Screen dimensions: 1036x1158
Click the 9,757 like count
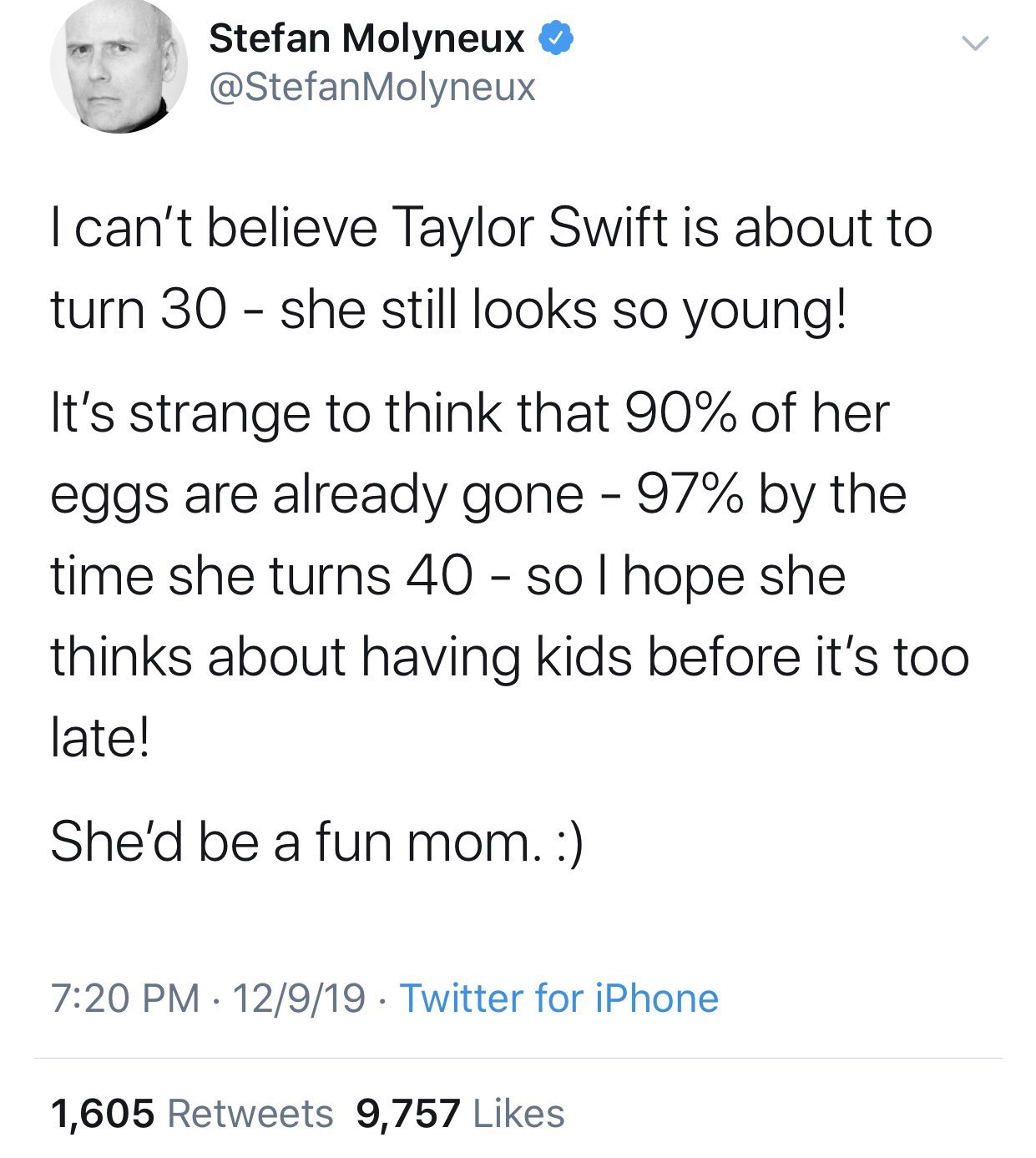(x=408, y=1114)
